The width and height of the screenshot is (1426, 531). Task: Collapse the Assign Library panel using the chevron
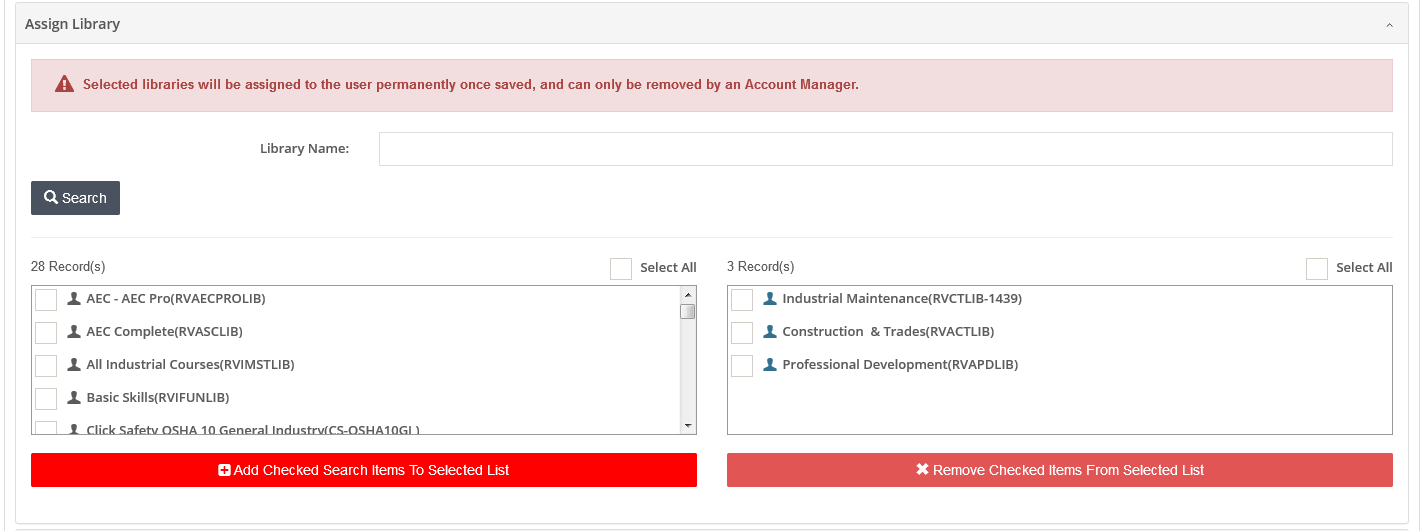coord(1389,25)
